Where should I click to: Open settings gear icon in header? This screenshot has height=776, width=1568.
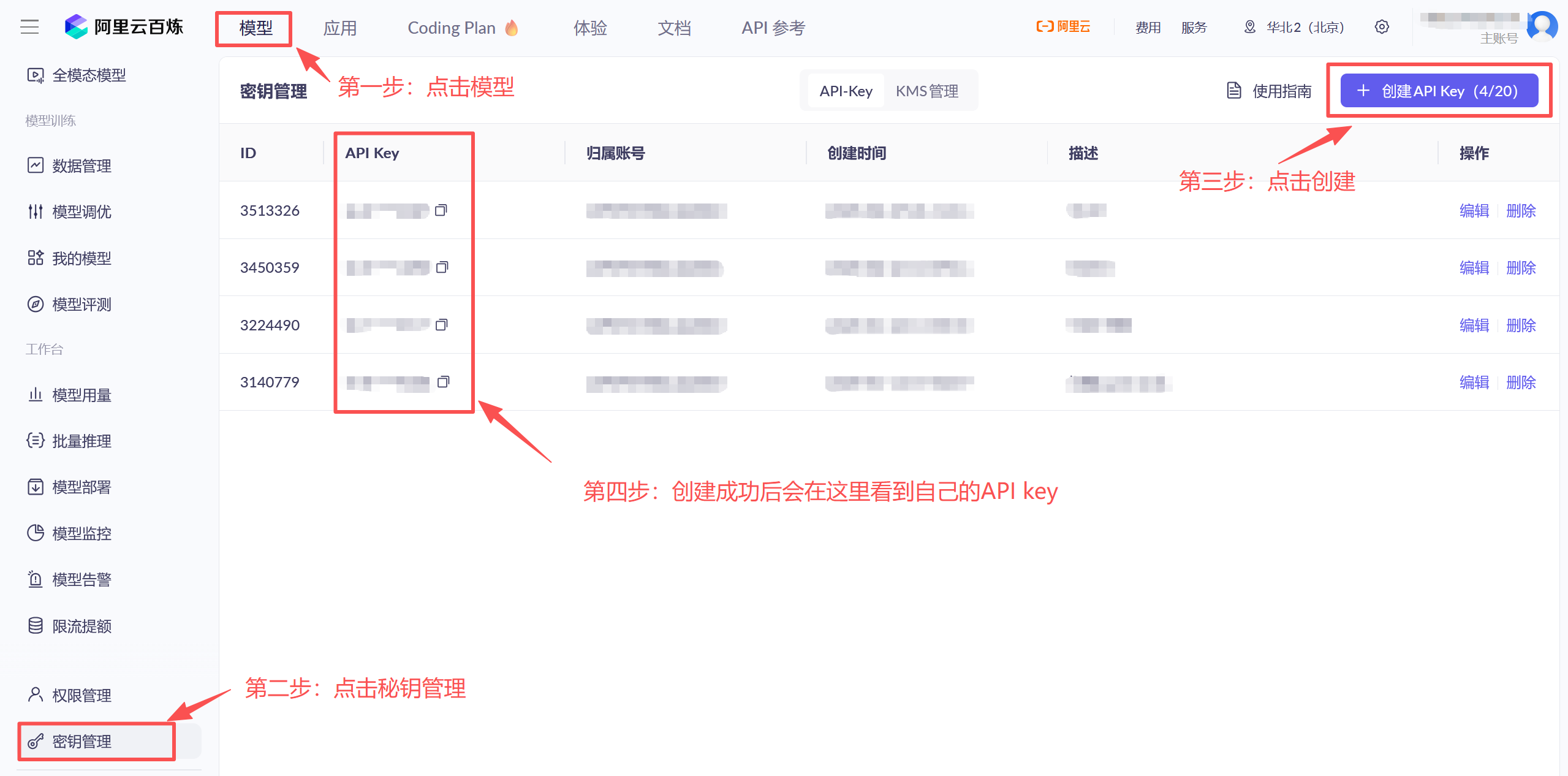(x=1381, y=27)
